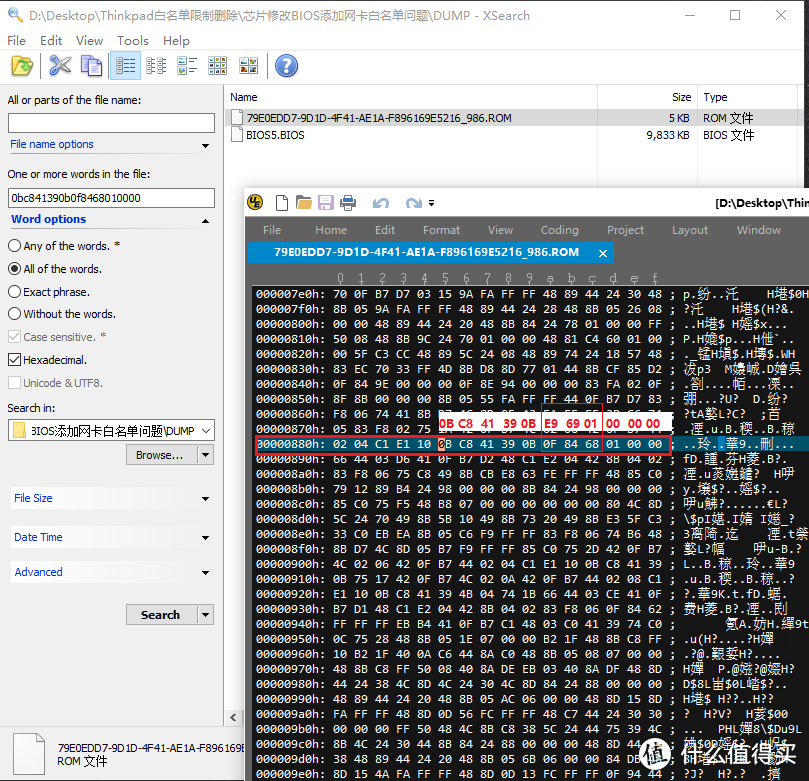Click the redo arrow in UltraEdit

tap(414, 203)
